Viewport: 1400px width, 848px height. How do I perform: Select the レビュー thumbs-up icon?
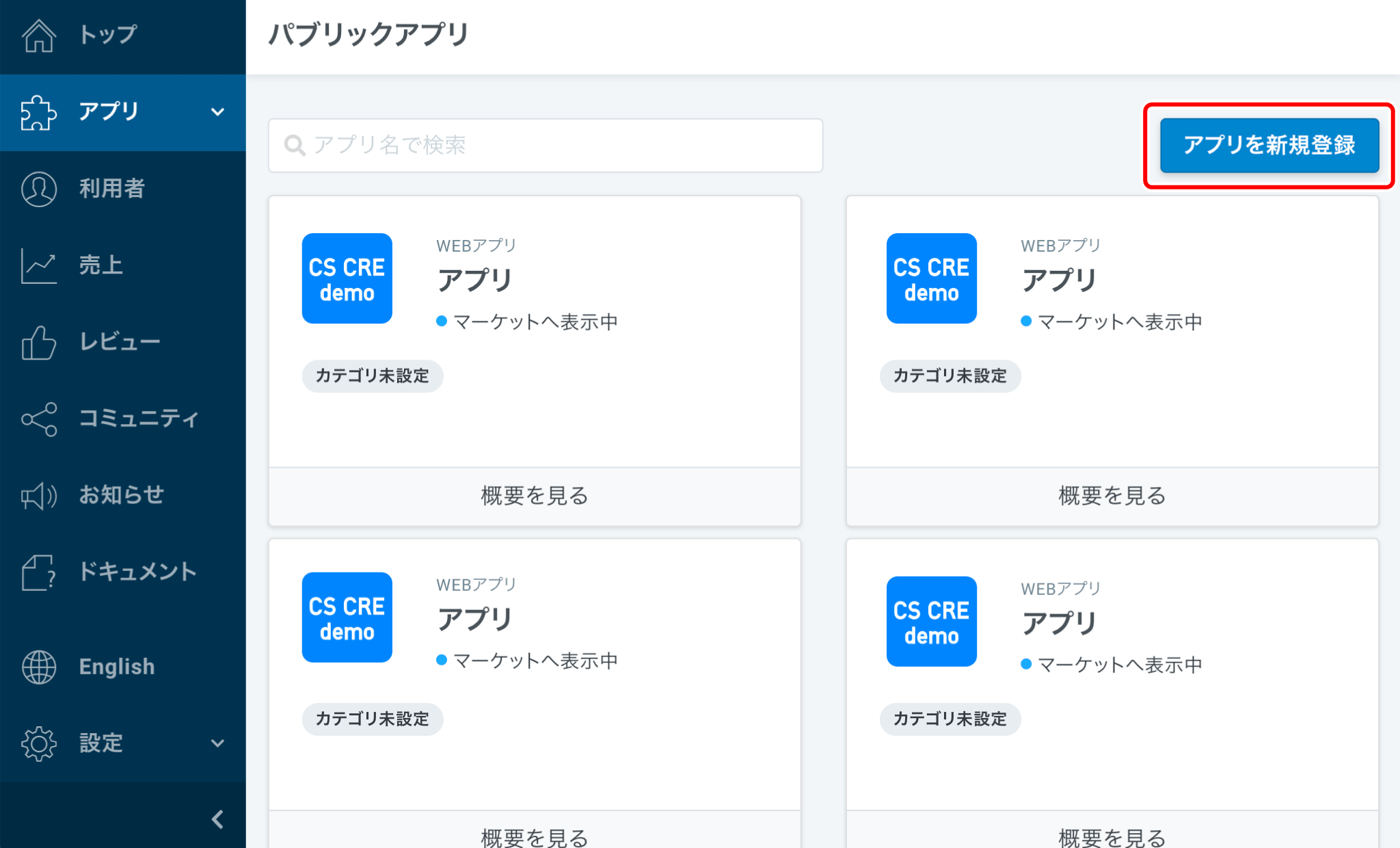pyautogui.click(x=39, y=342)
